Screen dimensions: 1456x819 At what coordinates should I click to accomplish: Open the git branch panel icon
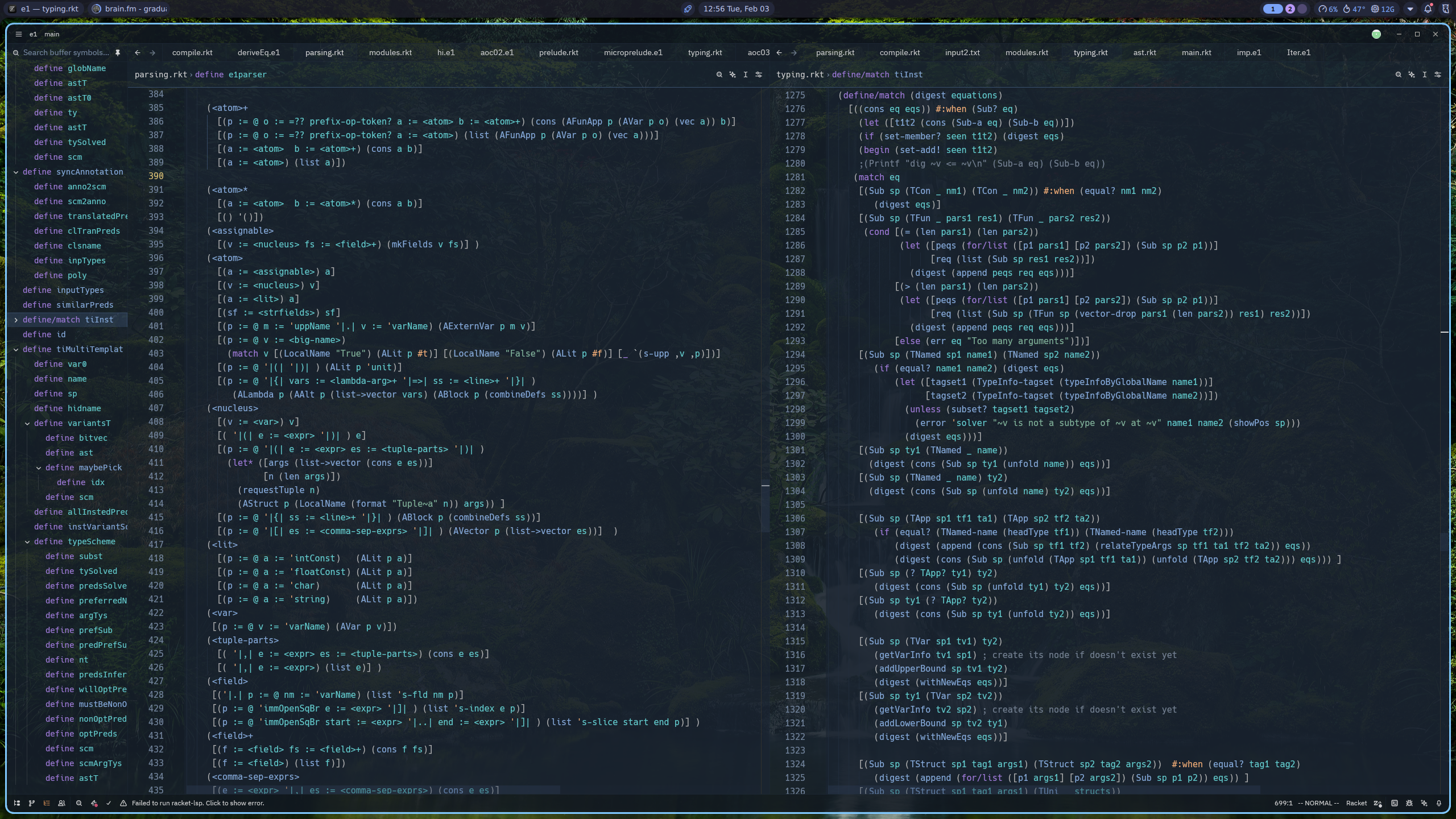(32, 803)
